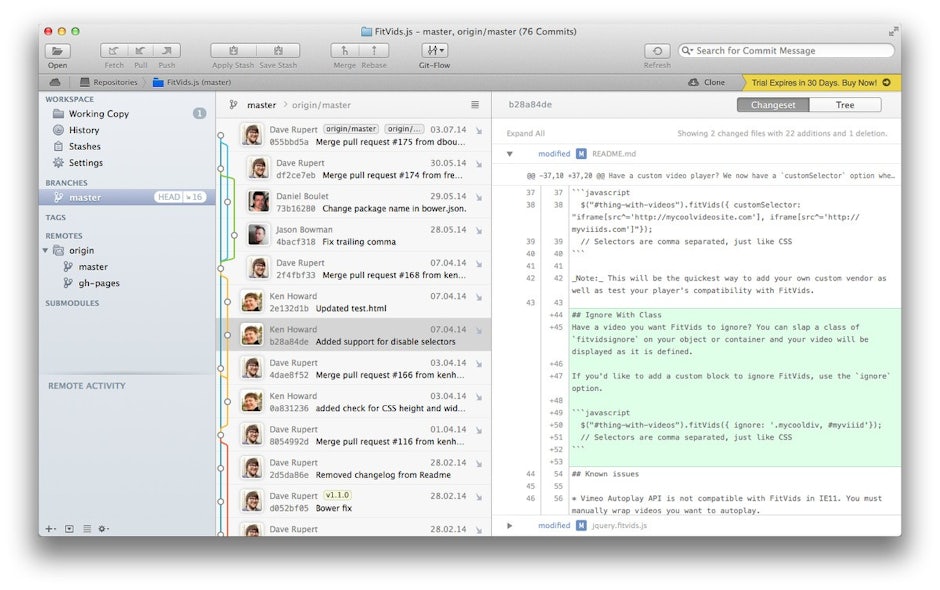Click the Rebase toolbar icon
This screenshot has width=940, height=590.
(x=374, y=51)
